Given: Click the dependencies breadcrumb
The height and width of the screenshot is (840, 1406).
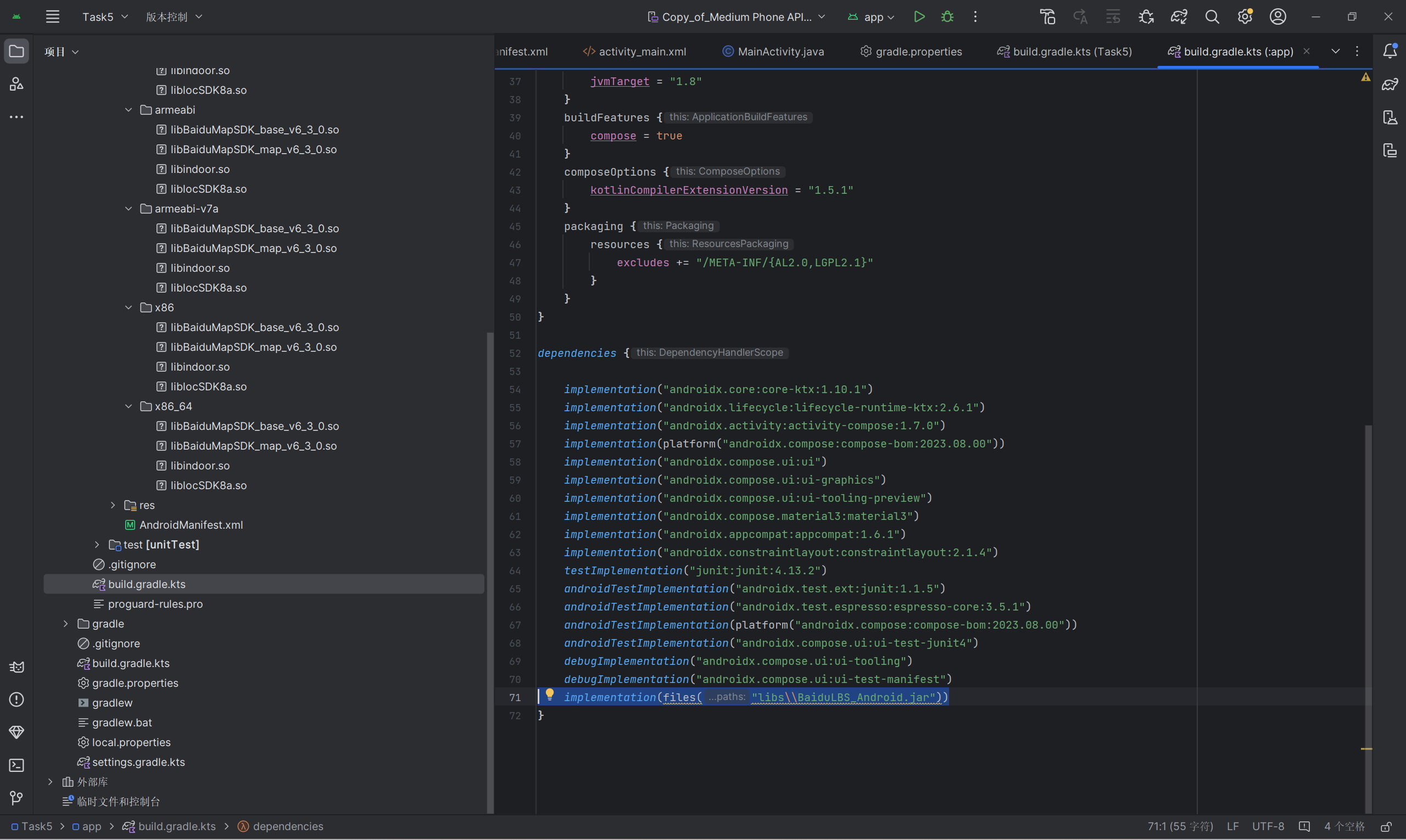Looking at the screenshot, I should [288, 826].
